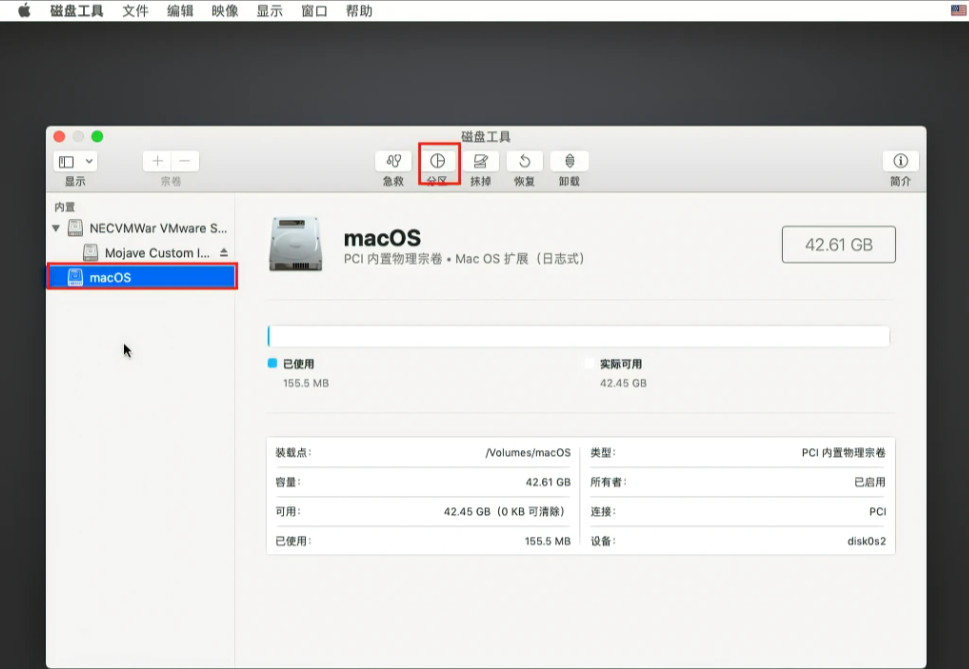969x669 pixels.
Task: Open the 文件 menu
Action: click(x=135, y=11)
